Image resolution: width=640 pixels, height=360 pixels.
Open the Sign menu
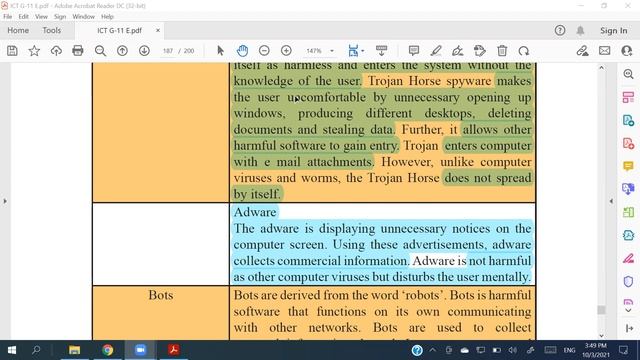[x=60, y=17]
